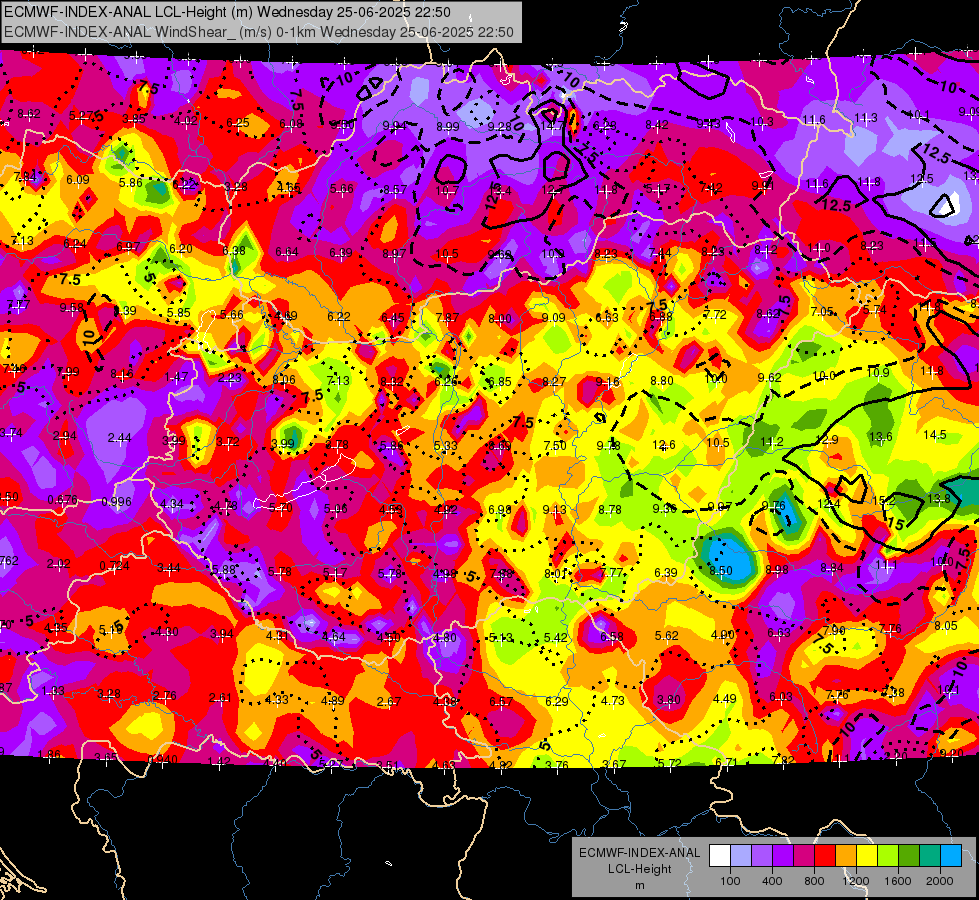Click the wind shear value 3.94
Image resolution: width=979 pixels, height=900 pixels.
(x=221, y=634)
